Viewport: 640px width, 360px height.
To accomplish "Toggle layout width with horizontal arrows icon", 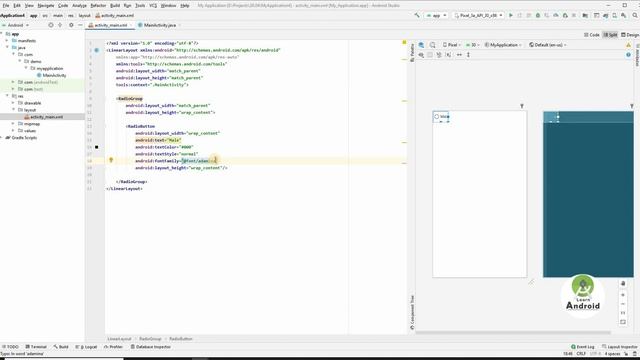I will coord(459,55).
